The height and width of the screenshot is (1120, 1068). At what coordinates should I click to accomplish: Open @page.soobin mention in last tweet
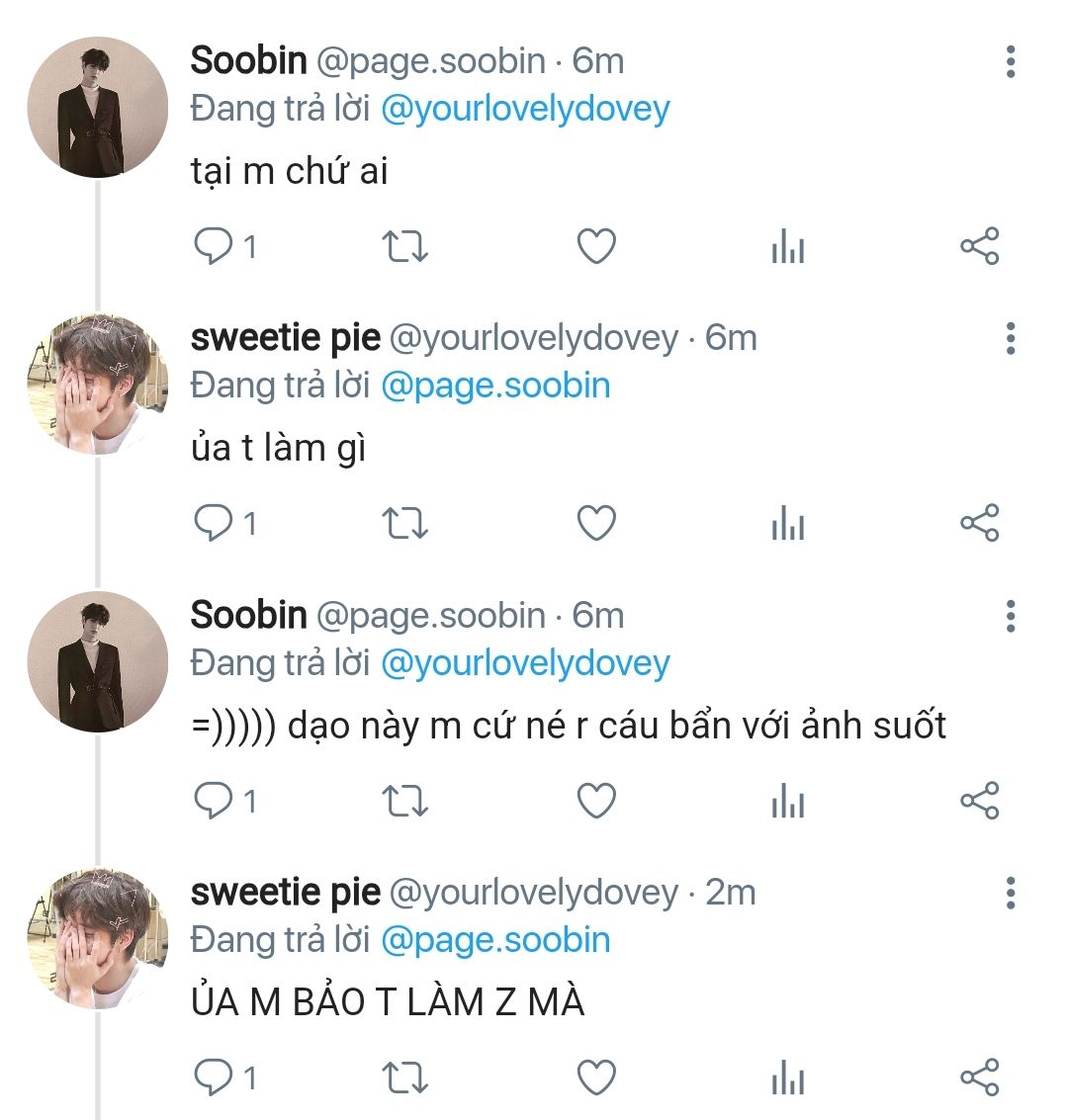(x=495, y=939)
